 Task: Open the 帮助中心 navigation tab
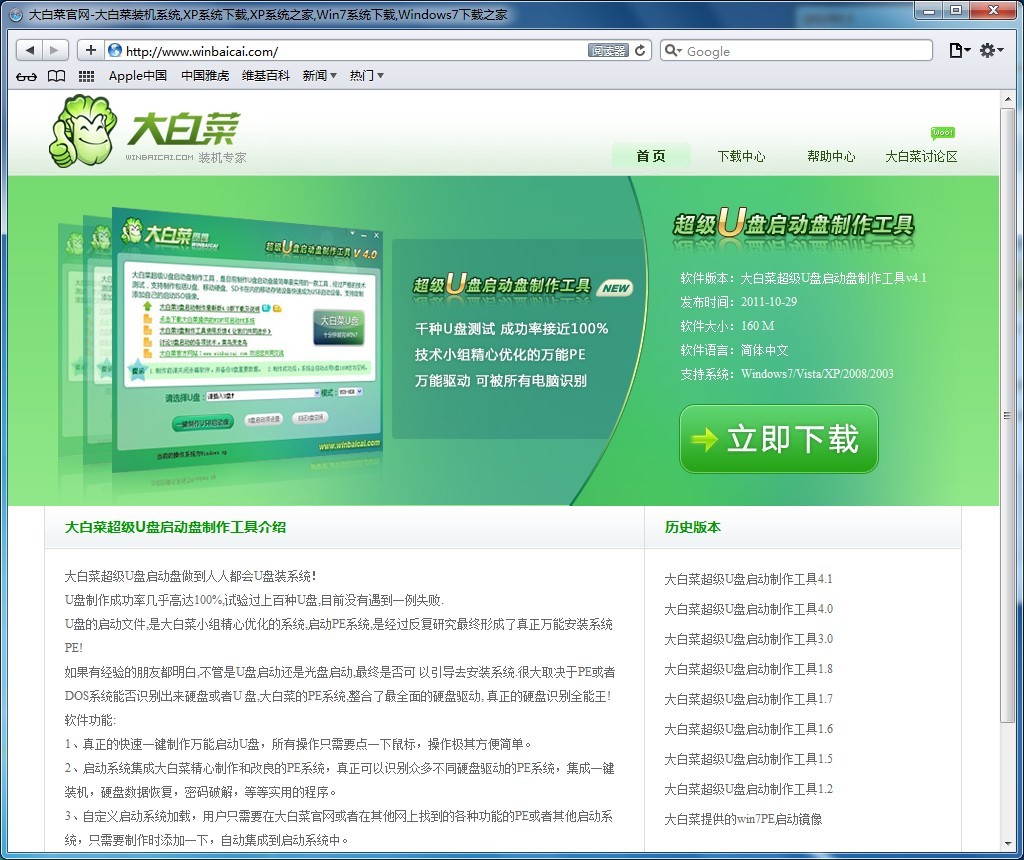(x=831, y=156)
